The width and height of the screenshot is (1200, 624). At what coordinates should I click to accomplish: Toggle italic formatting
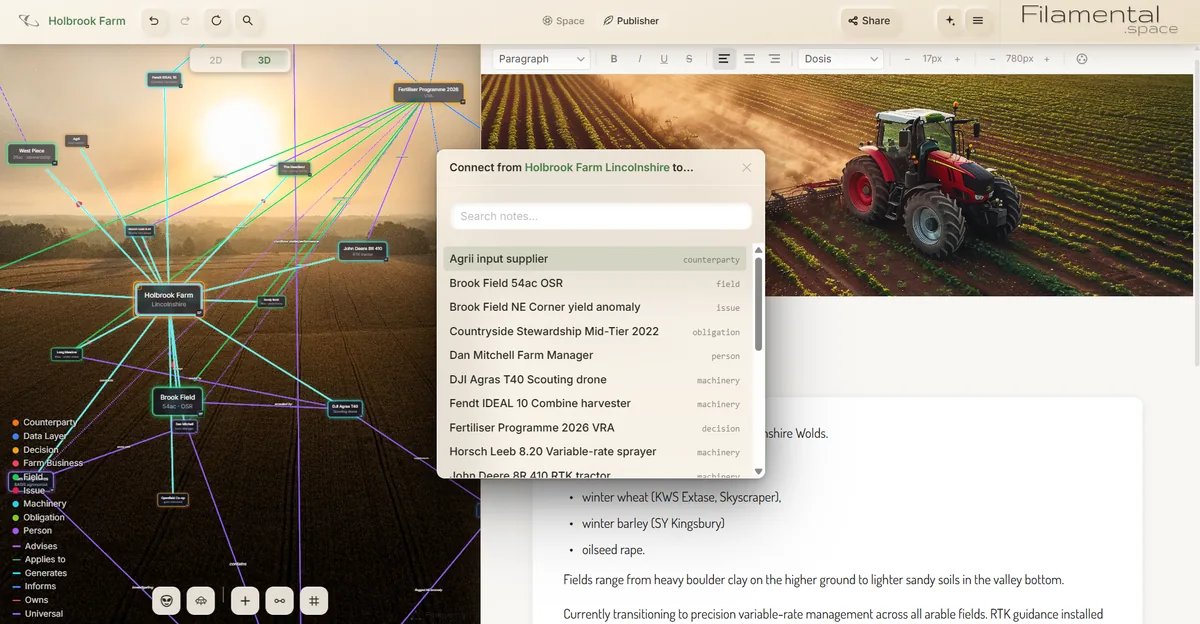click(x=639, y=59)
